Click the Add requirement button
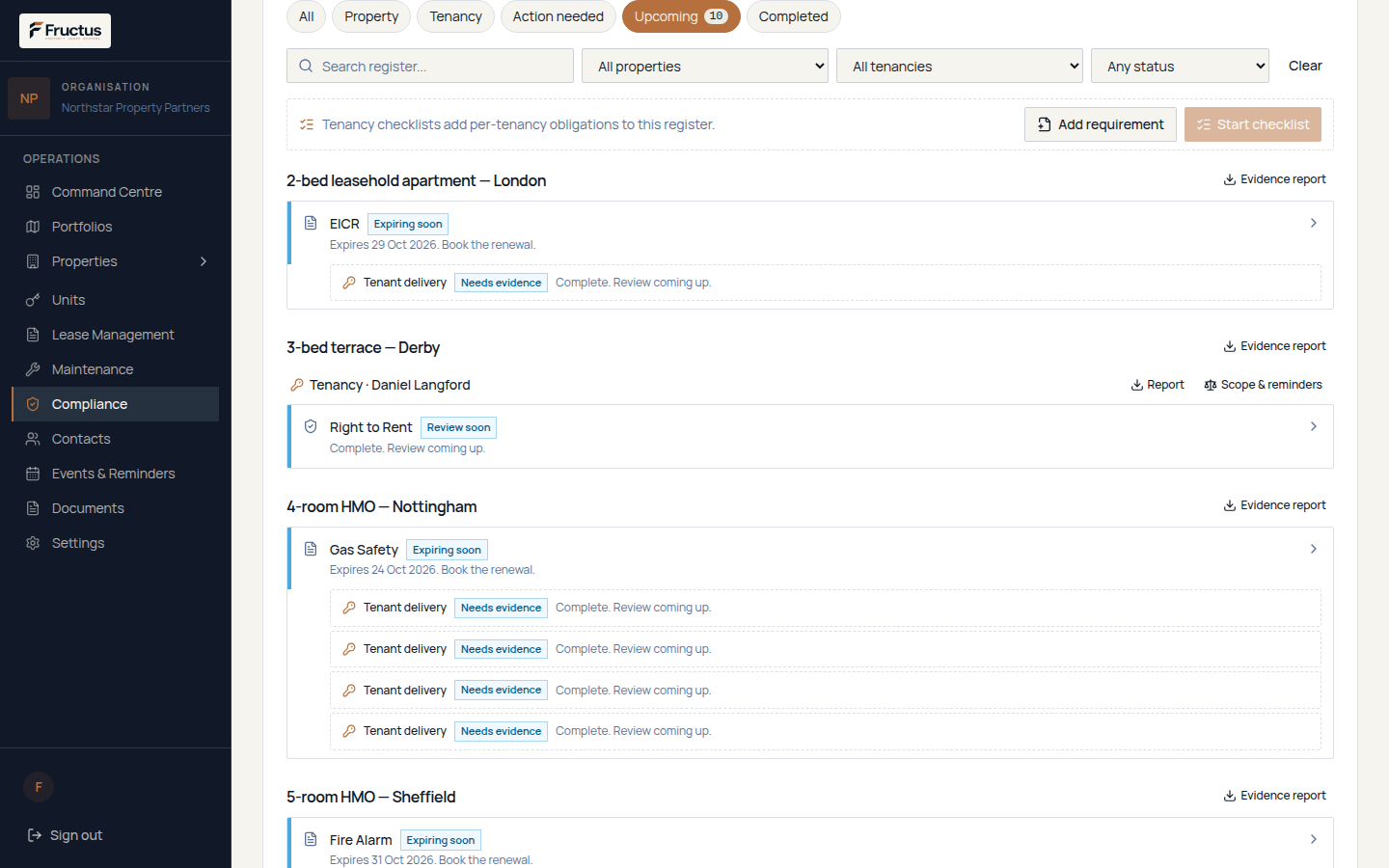 (1101, 124)
